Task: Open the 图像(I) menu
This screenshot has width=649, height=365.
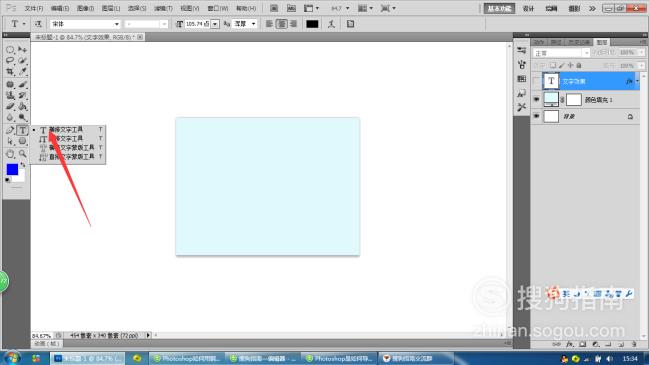Action: point(85,8)
